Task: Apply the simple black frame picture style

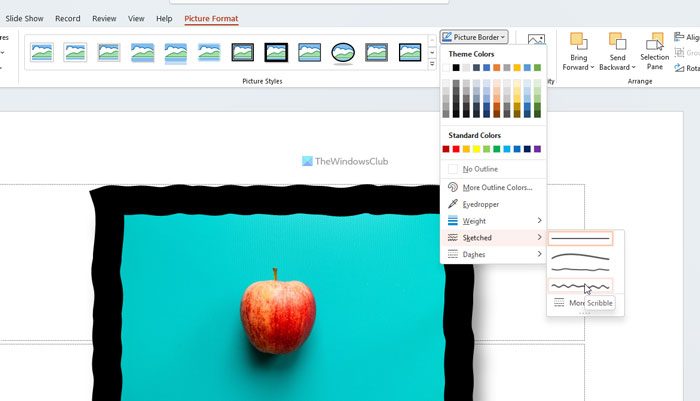Action: [x=309, y=52]
